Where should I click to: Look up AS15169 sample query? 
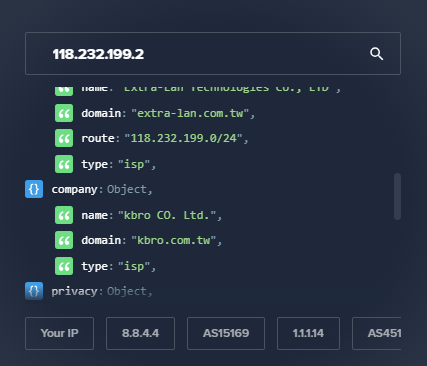(x=226, y=333)
